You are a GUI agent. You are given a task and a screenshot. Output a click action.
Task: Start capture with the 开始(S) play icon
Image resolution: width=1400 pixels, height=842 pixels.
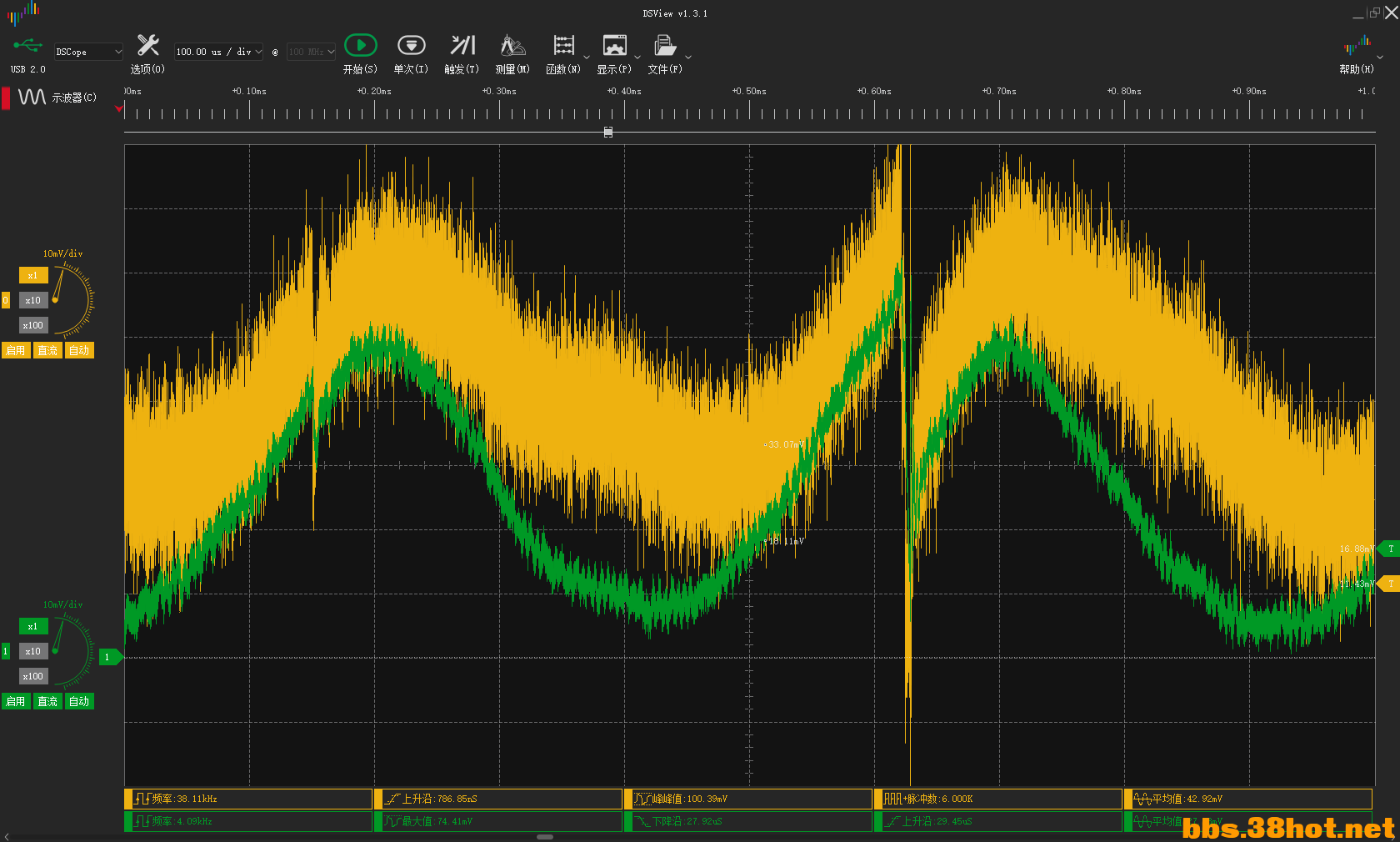coord(360,45)
